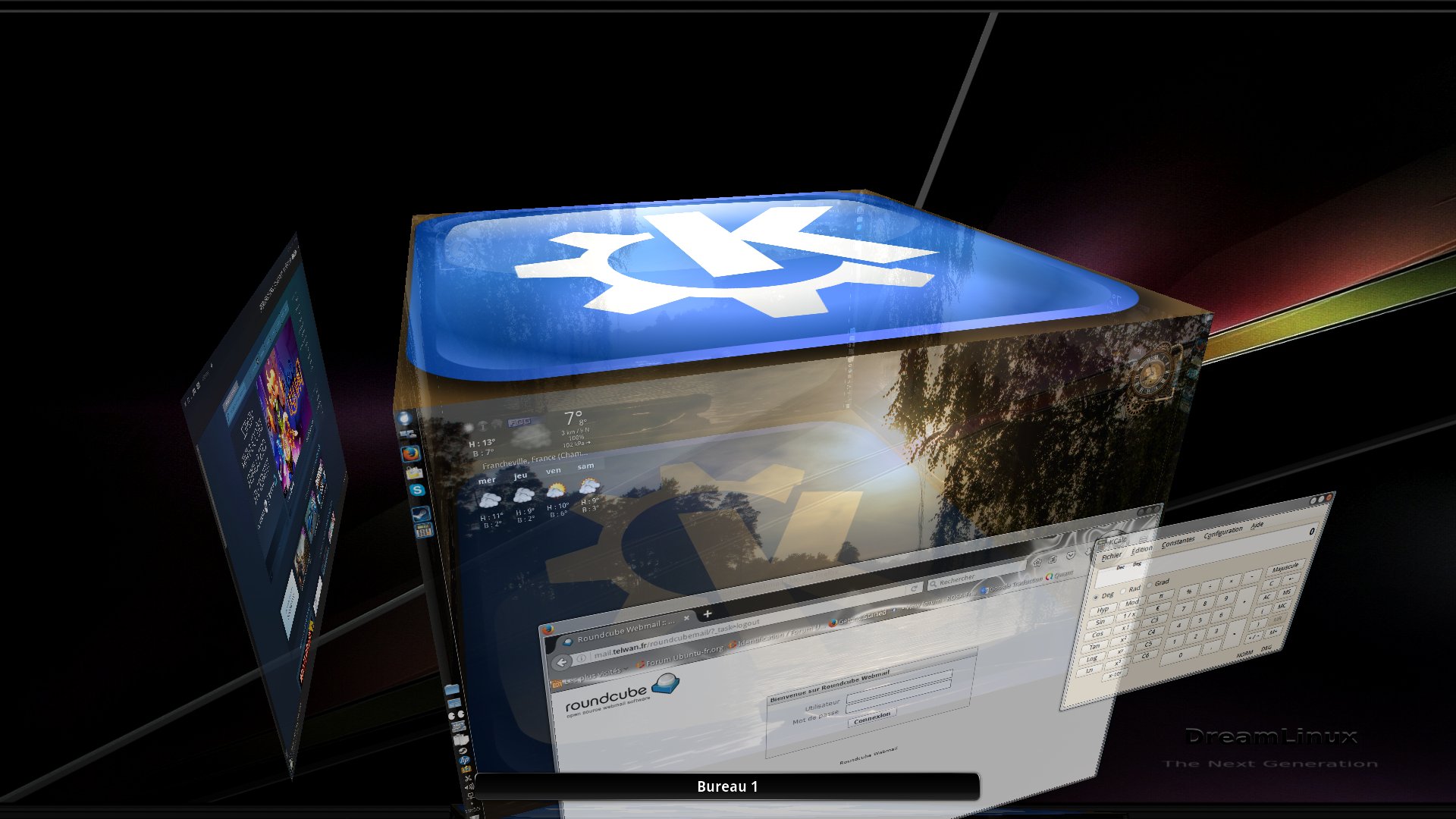The width and height of the screenshot is (1456, 819).
Task: Open KCalc Constantes menu
Action: click(1178, 542)
